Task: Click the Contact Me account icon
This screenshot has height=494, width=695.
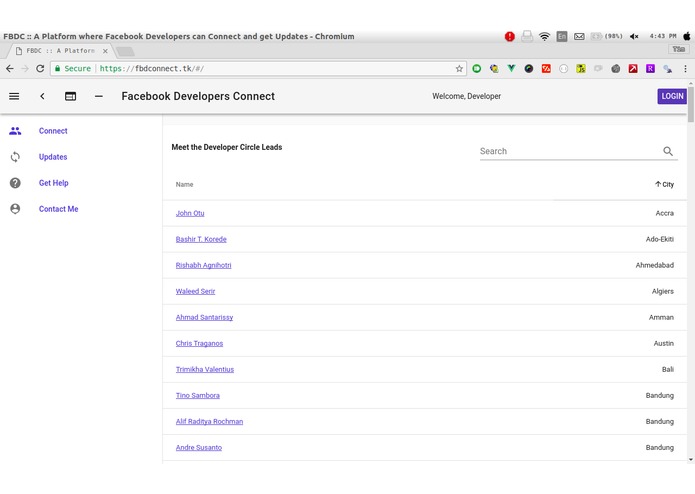Action: [x=15, y=209]
